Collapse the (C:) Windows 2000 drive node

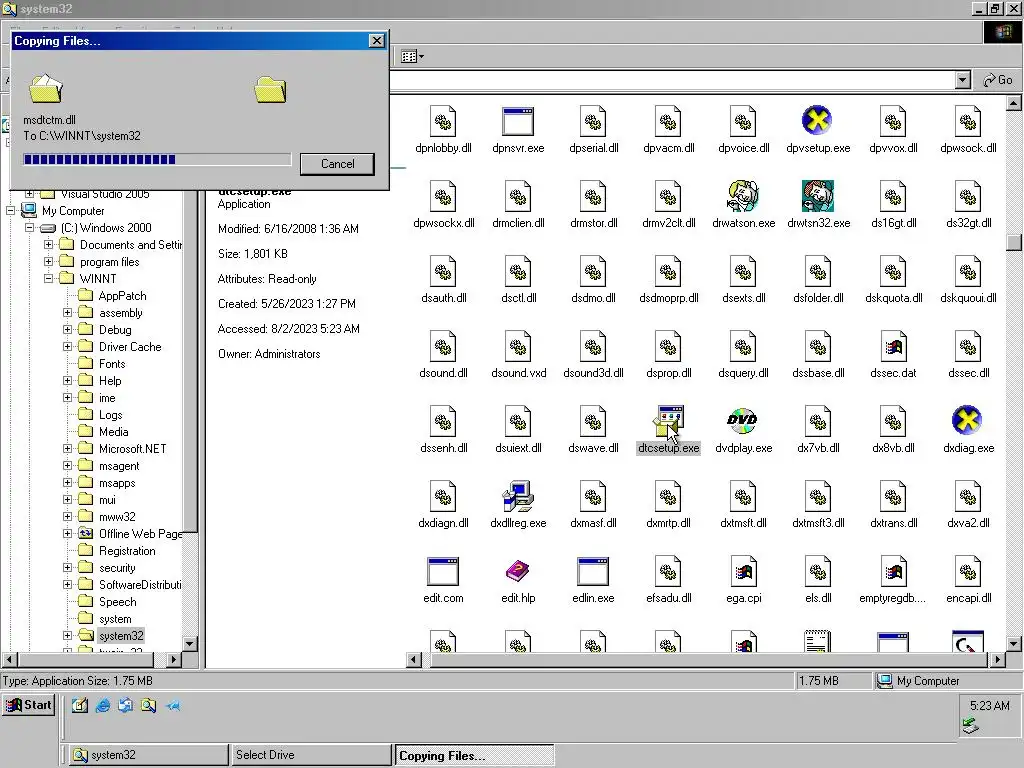[30, 228]
